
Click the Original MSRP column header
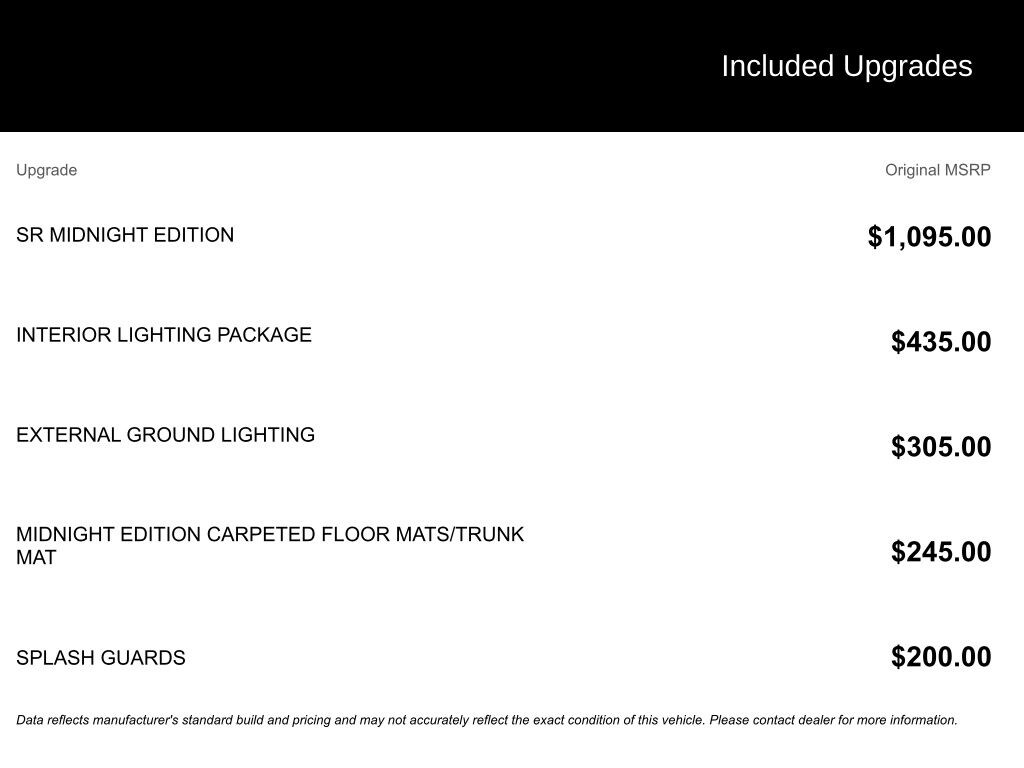937,170
